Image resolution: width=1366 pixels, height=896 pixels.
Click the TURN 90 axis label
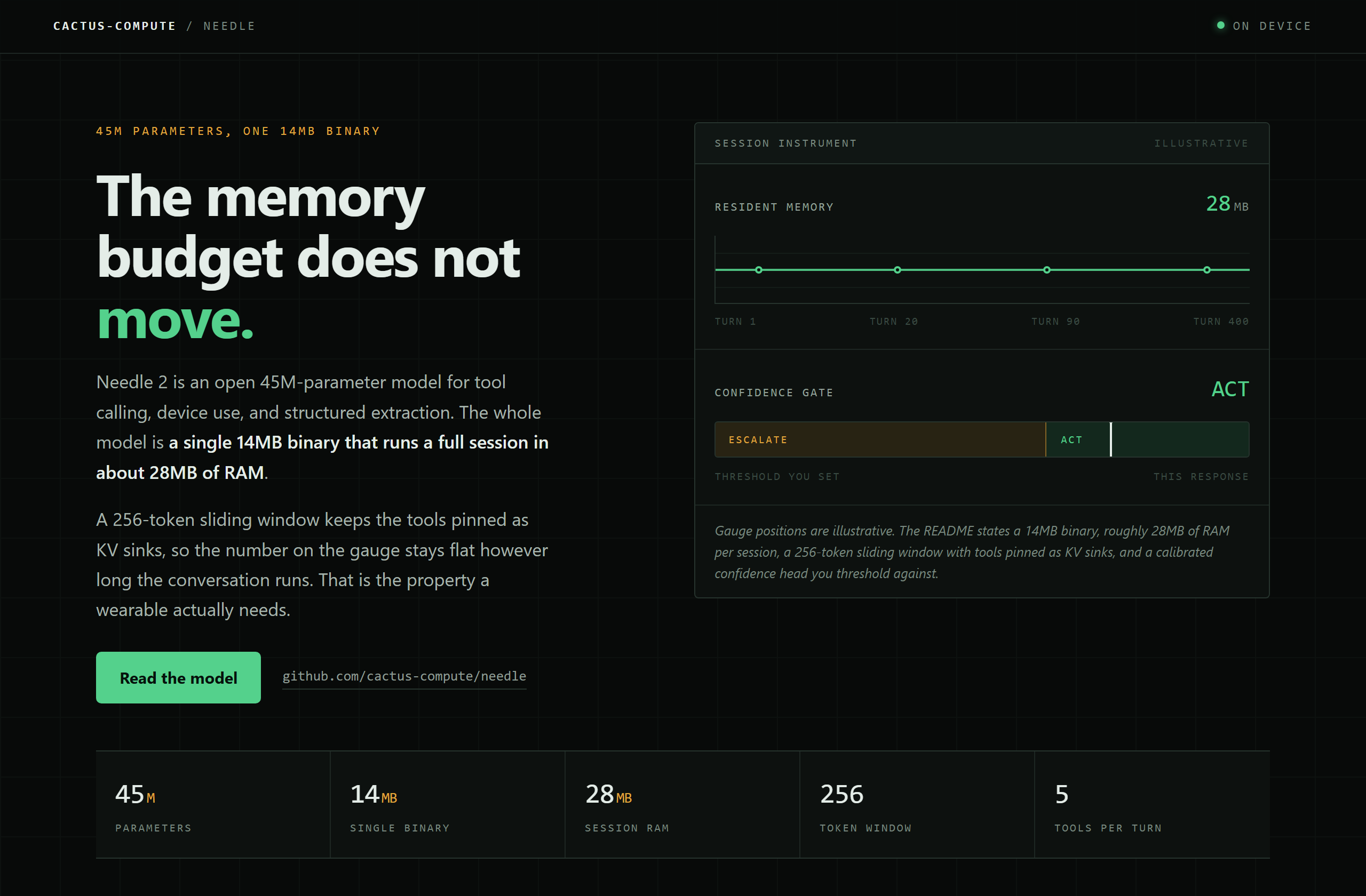1055,321
